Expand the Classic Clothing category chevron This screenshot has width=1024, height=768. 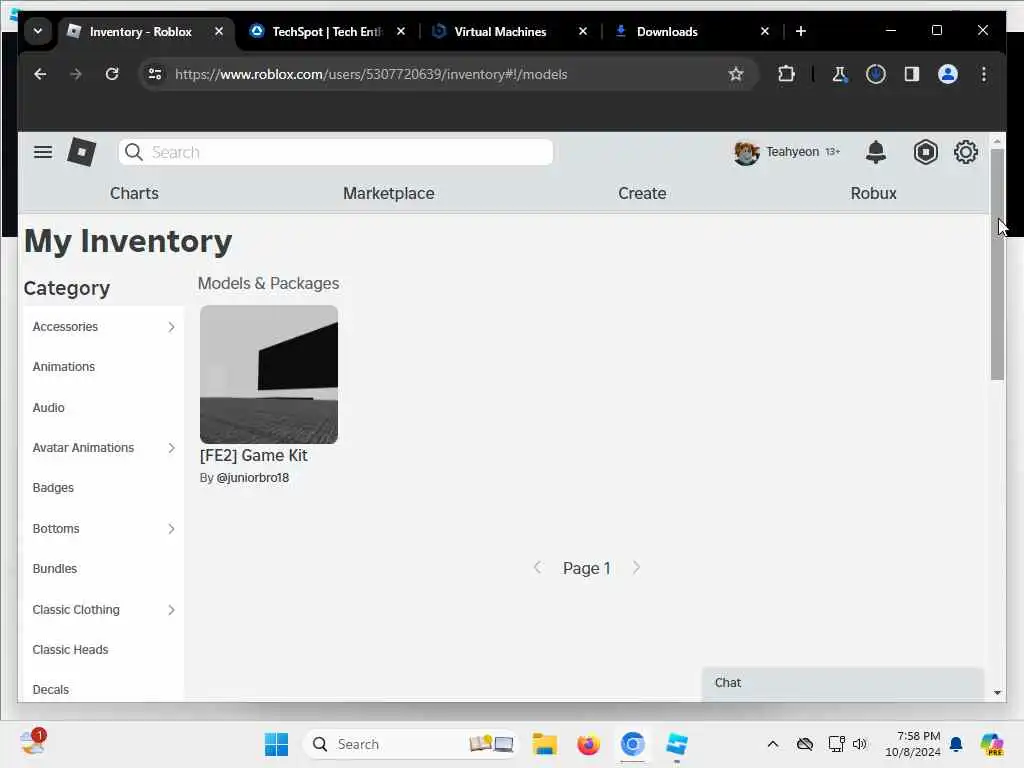click(x=171, y=610)
